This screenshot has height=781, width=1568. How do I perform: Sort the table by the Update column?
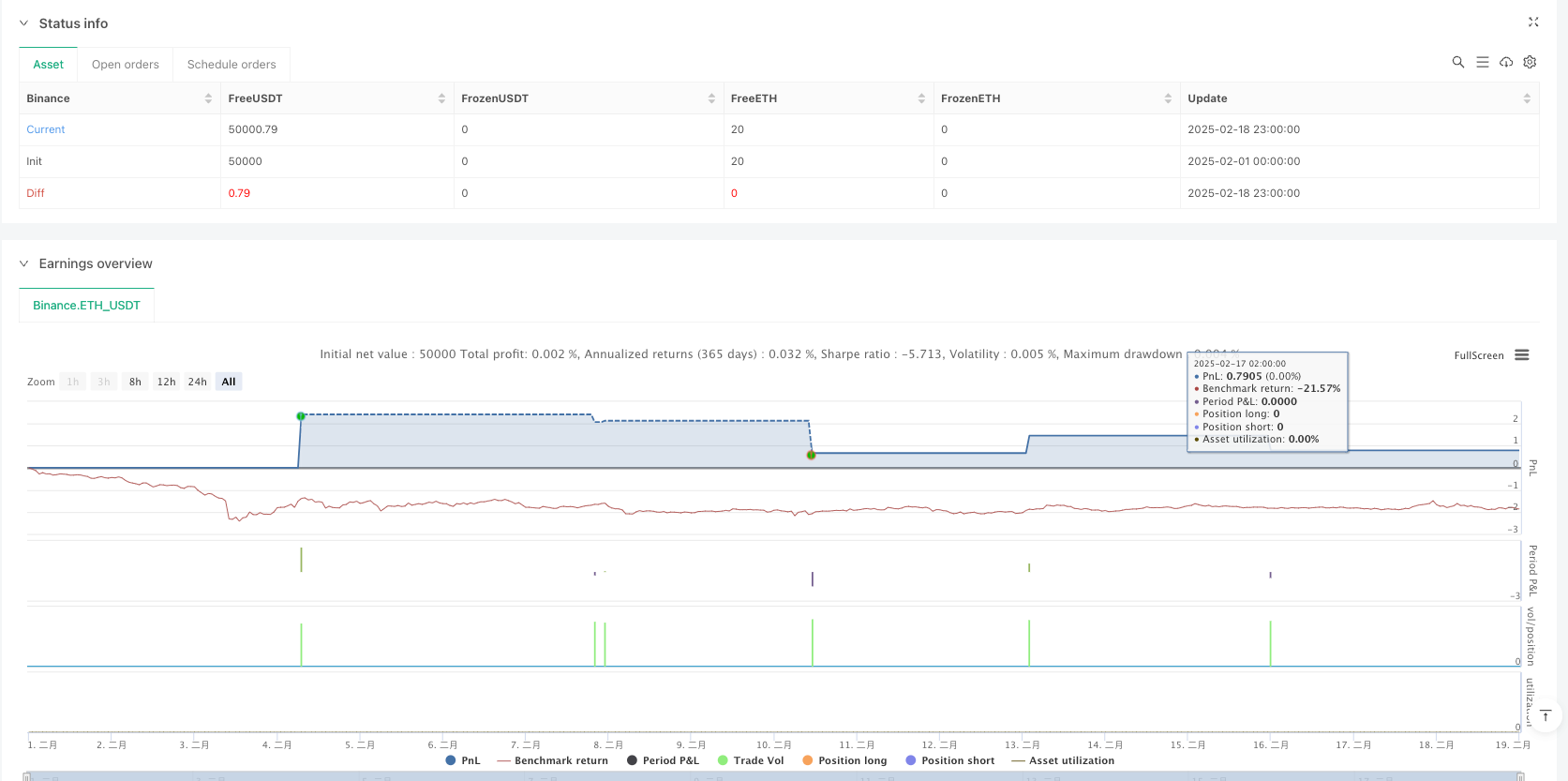click(x=1526, y=98)
